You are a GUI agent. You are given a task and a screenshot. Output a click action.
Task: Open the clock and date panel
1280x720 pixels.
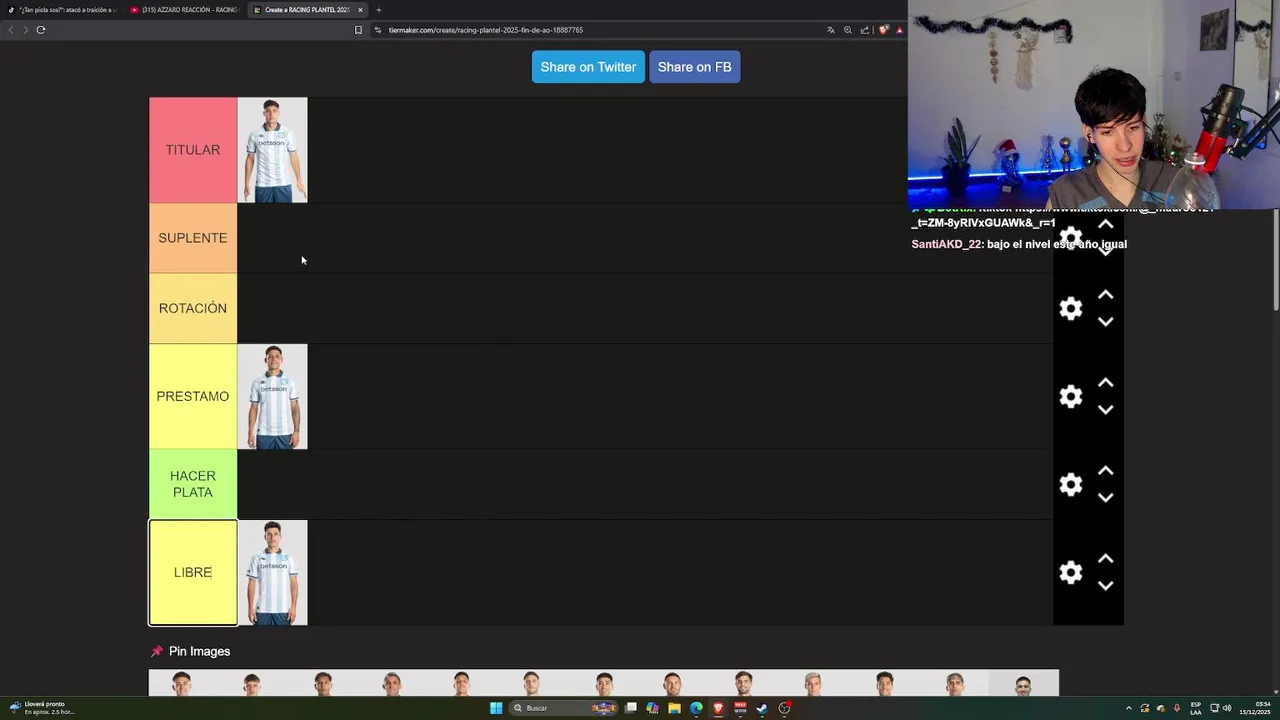tap(1255, 708)
